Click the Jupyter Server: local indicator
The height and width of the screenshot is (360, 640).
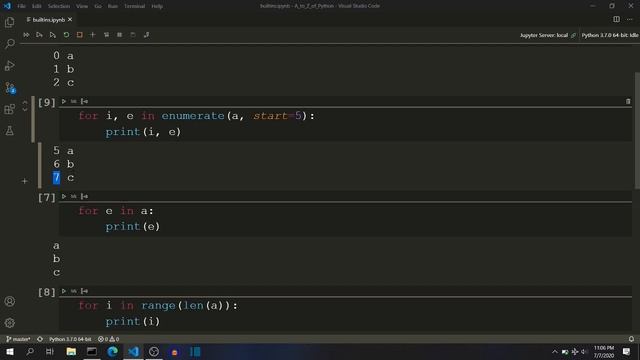coord(547,36)
